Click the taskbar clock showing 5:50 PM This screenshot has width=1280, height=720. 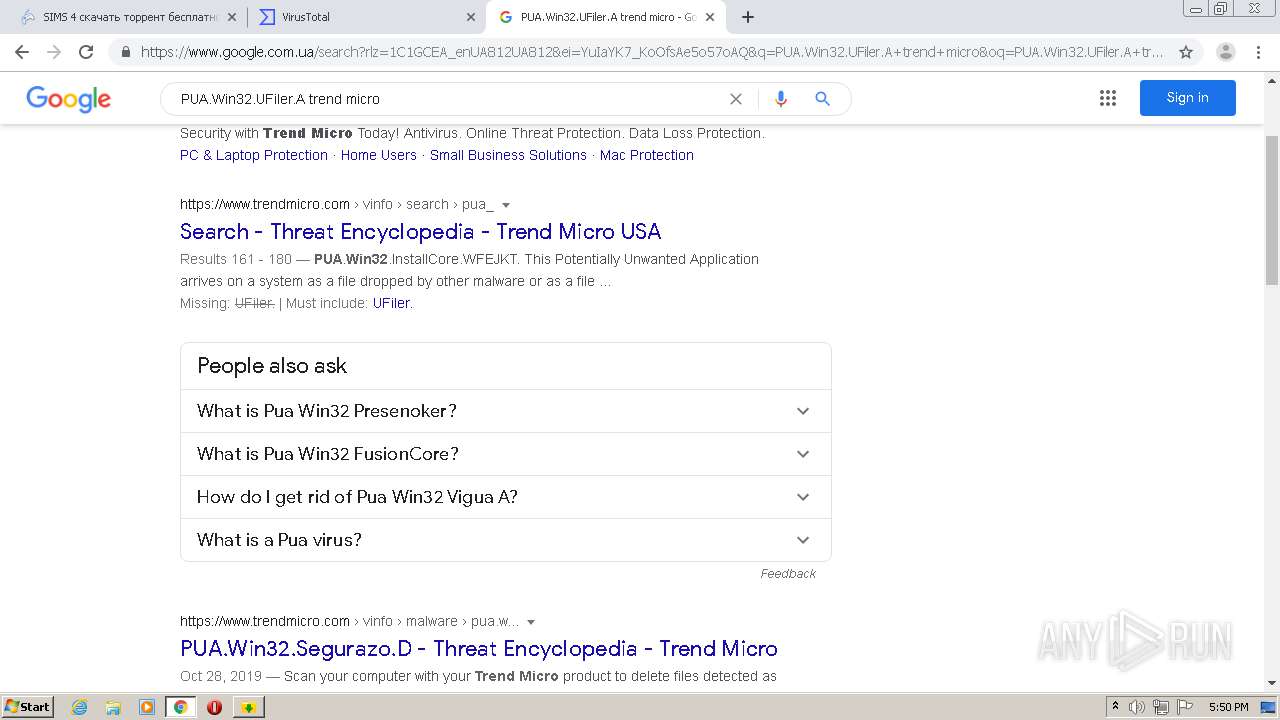(1228, 707)
